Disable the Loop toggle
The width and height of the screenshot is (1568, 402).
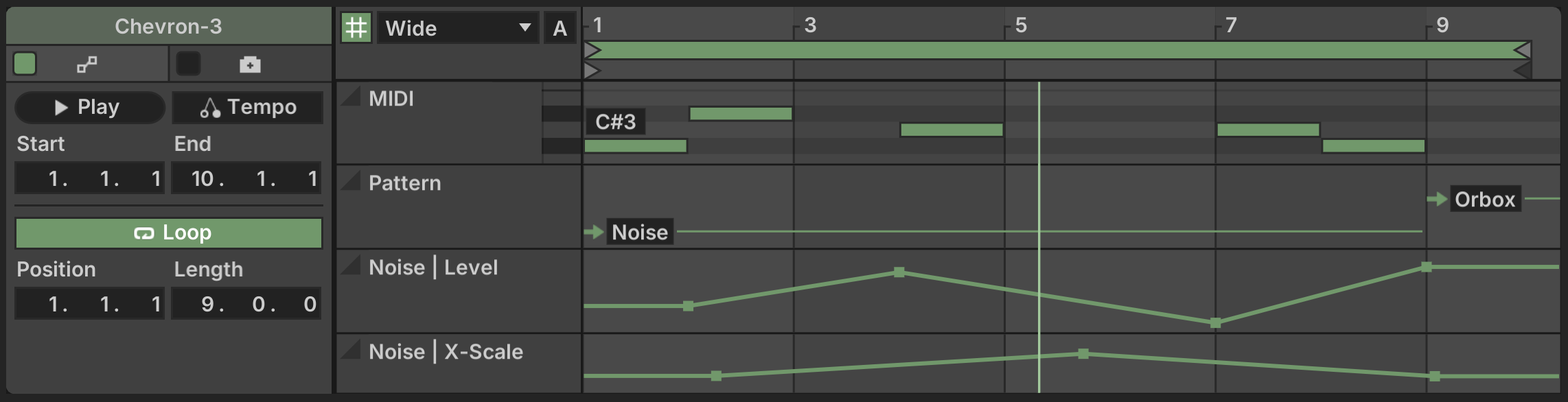click(169, 233)
